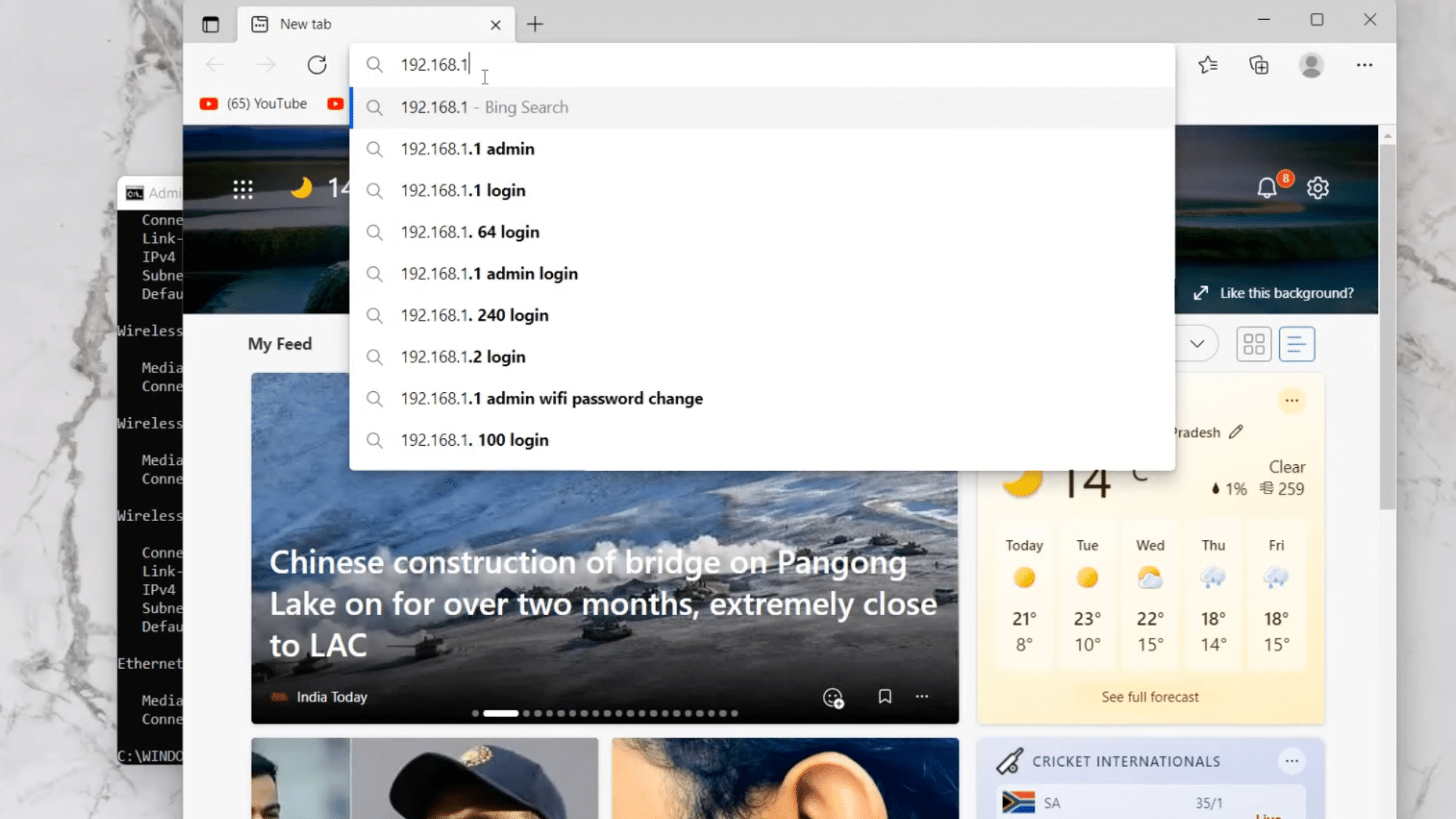The height and width of the screenshot is (819, 1456).
Task: Open news thumbnail of man in cap
Action: click(x=425, y=779)
